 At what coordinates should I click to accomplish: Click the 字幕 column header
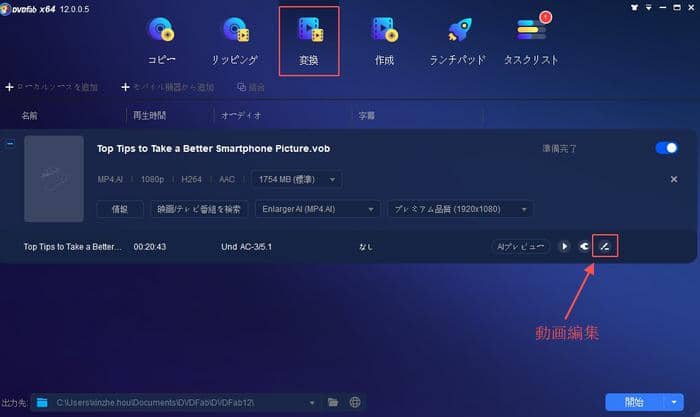tap(367, 116)
